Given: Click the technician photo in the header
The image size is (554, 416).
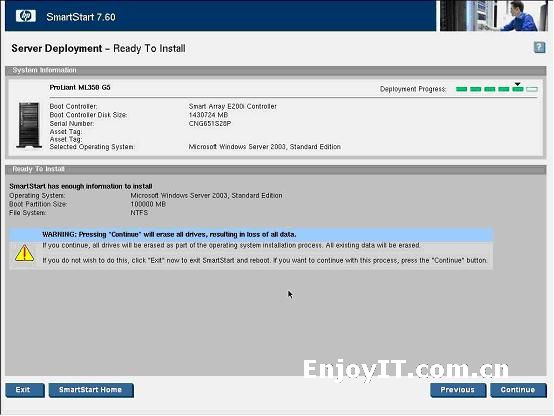Looking at the screenshot, I should (x=494, y=16).
